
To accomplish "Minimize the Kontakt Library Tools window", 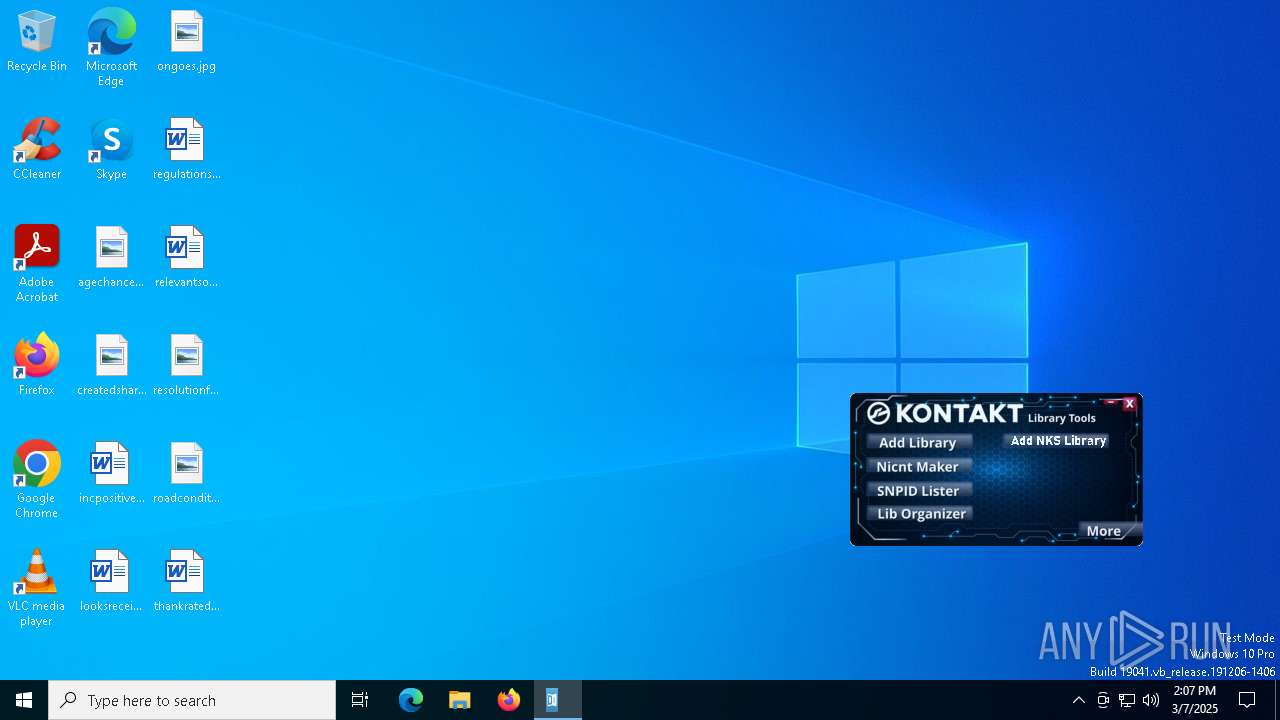I will (1111, 404).
